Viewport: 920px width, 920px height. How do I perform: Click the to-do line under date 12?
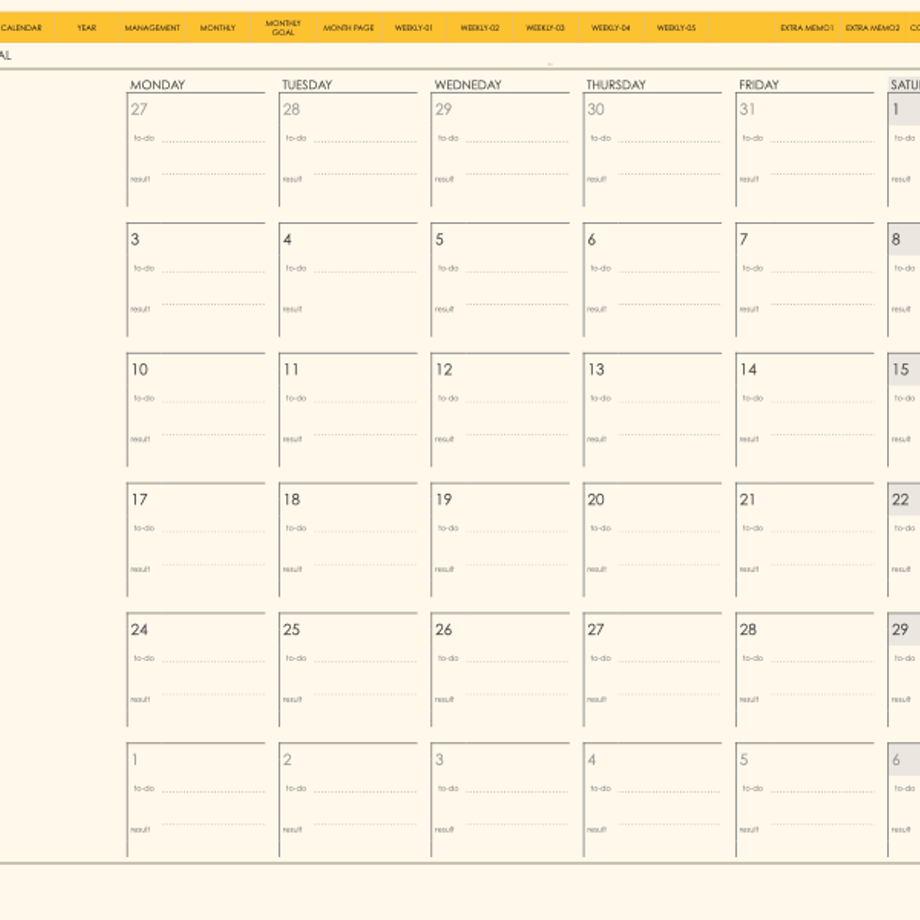[518, 402]
